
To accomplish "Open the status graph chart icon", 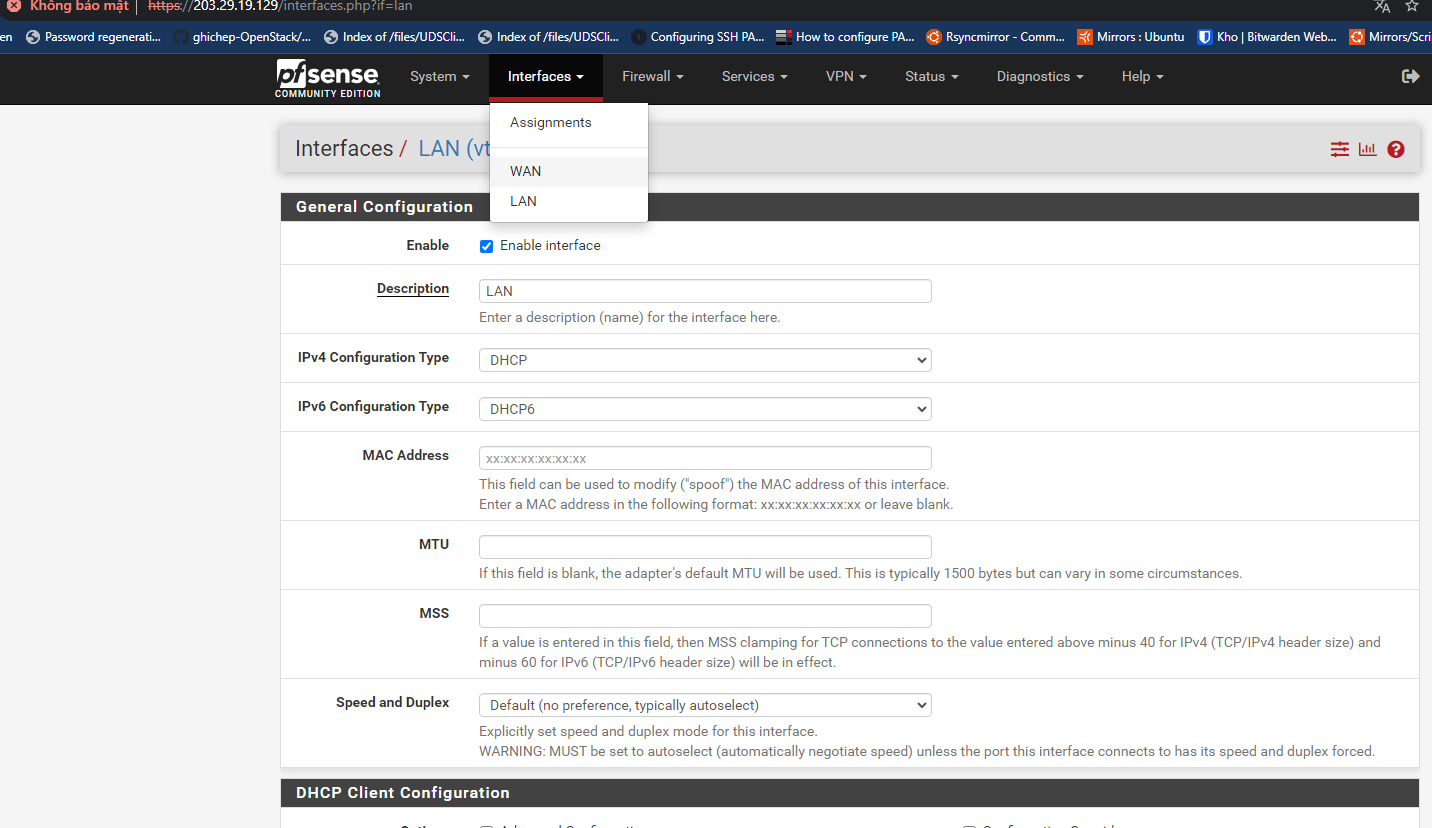I will click(1367, 149).
